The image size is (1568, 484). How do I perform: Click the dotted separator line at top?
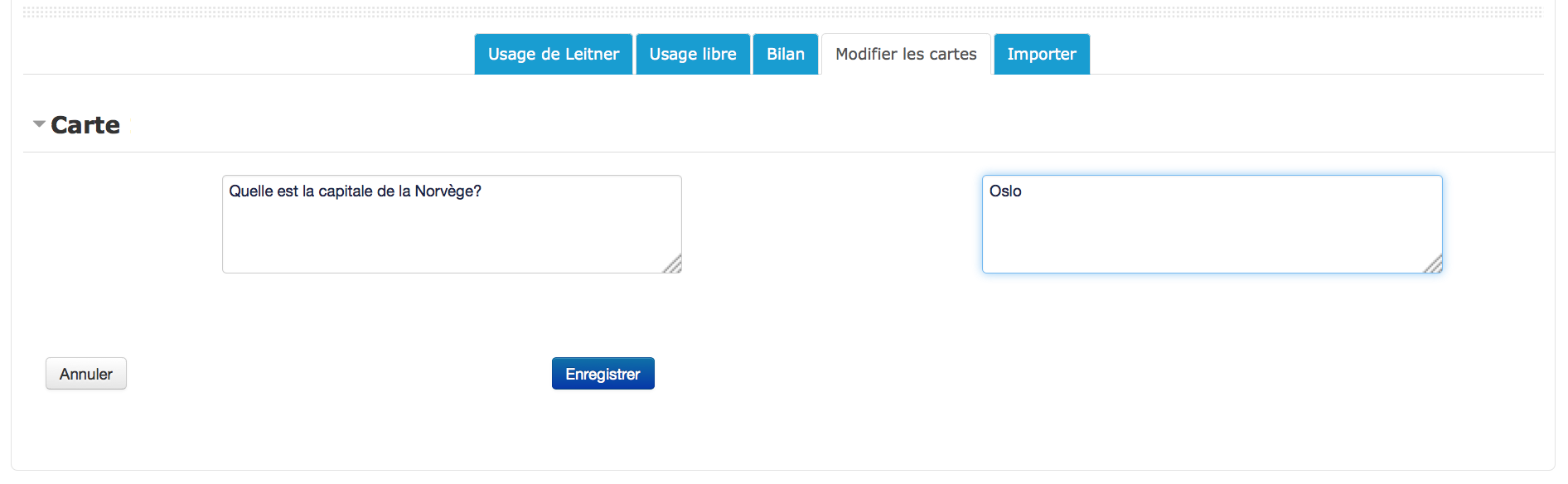(782, 12)
